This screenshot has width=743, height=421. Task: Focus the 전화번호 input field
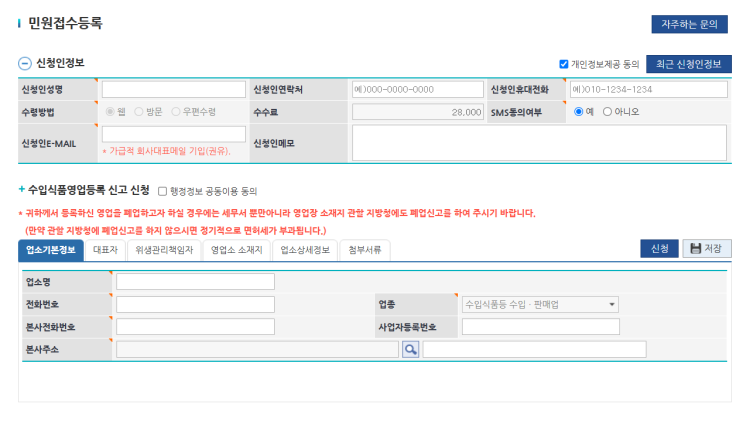[x=195, y=304]
